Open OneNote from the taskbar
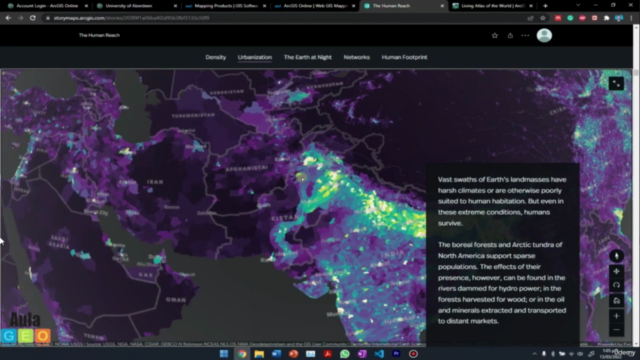The width and height of the screenshot is (640, 360). click(362, 353)
